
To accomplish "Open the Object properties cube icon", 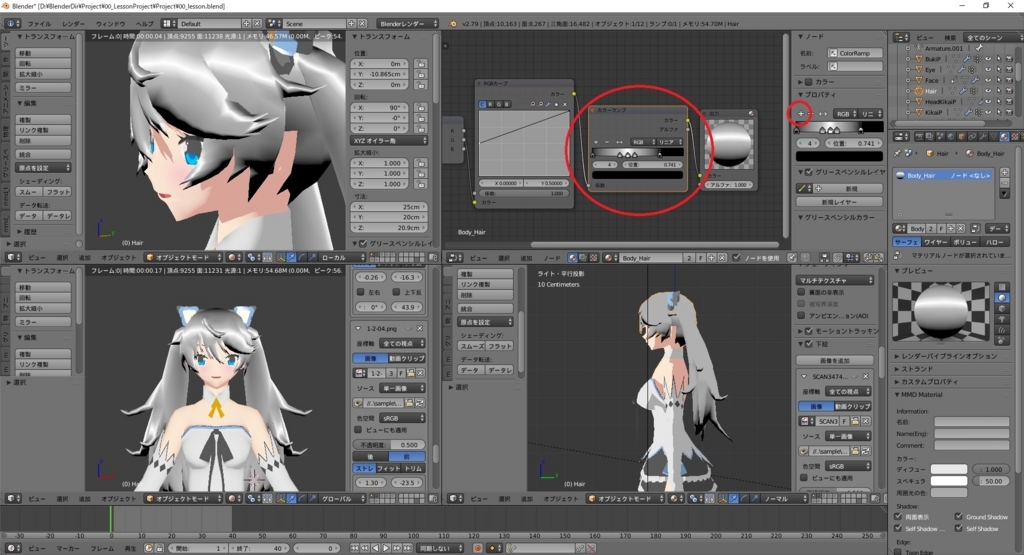I will click(961, 136).
